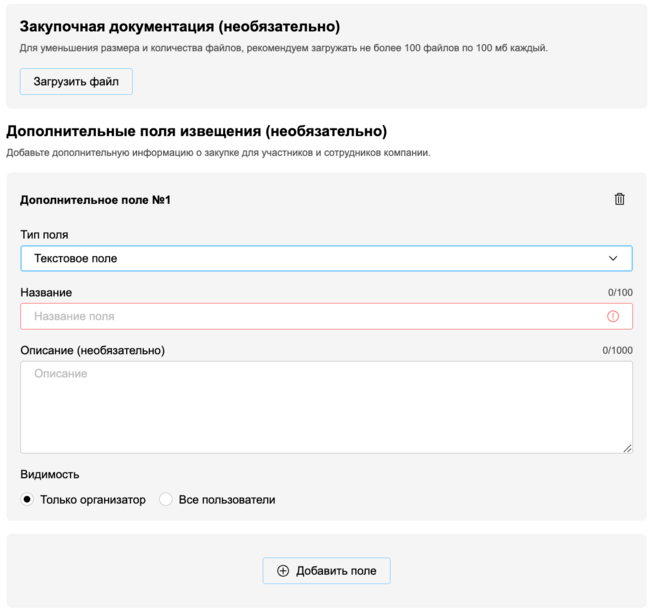Click the Закупочная документация heading
650x616 pixels.
pos(180,26)
